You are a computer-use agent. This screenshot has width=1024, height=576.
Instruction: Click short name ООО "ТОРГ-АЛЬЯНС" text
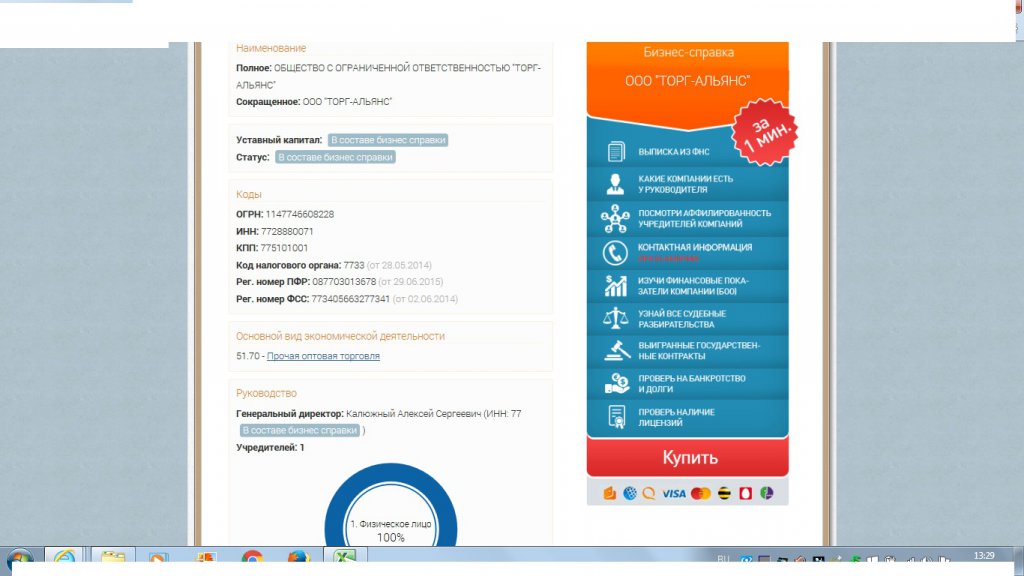click(x=347, y=102)
